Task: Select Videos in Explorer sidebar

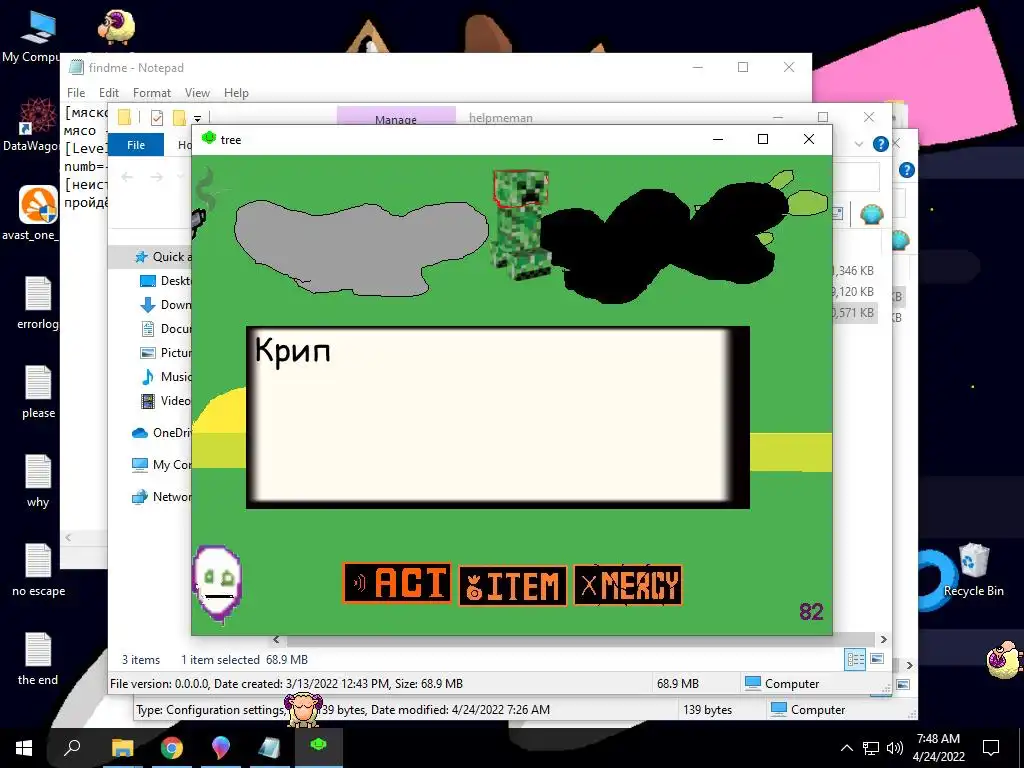Action: point(166,401)
